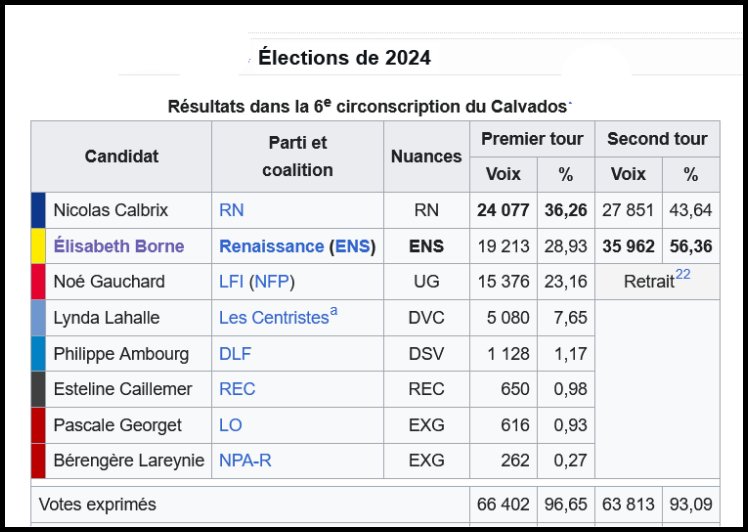Click the dark blue swatch beside Nicolas Calbrix
Image resolution: width=748 pixels, height=532 pixels.
pos(38,210)
